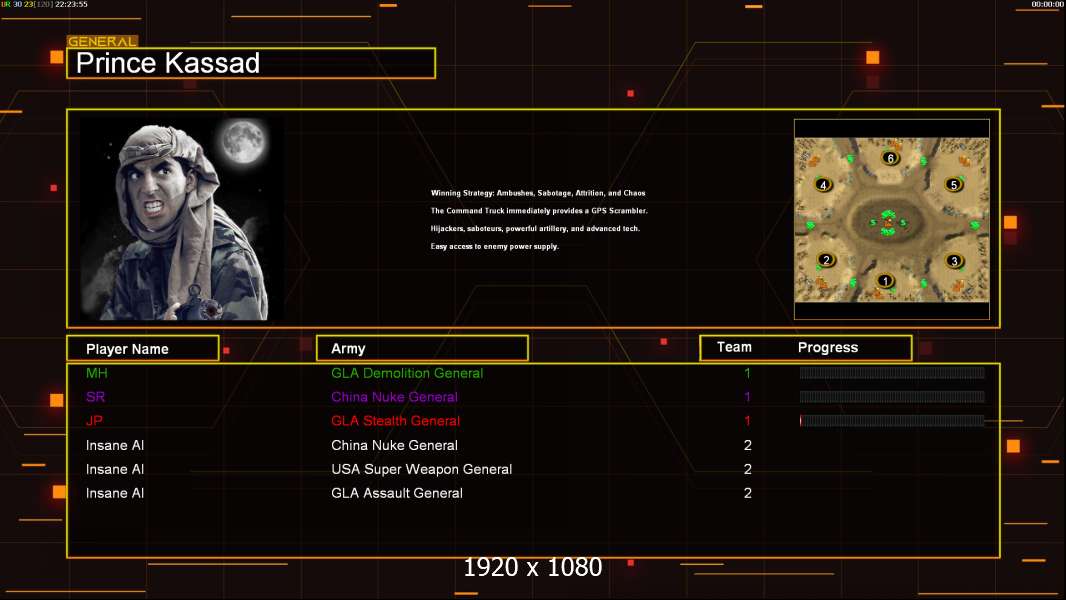This screenshot has width=1066, height=600.
Task: Click the Winning Strategy description line
Action: click(538, 193)
